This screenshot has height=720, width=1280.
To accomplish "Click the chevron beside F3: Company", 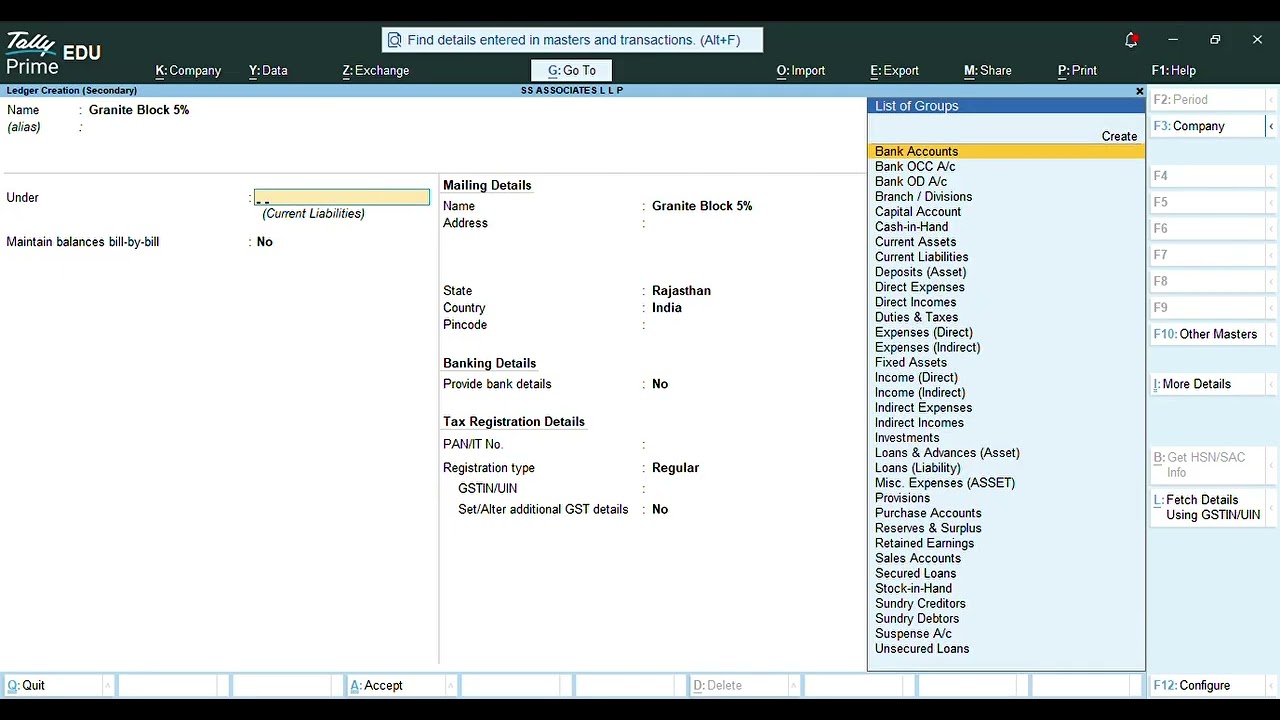I will [1271, 127].
